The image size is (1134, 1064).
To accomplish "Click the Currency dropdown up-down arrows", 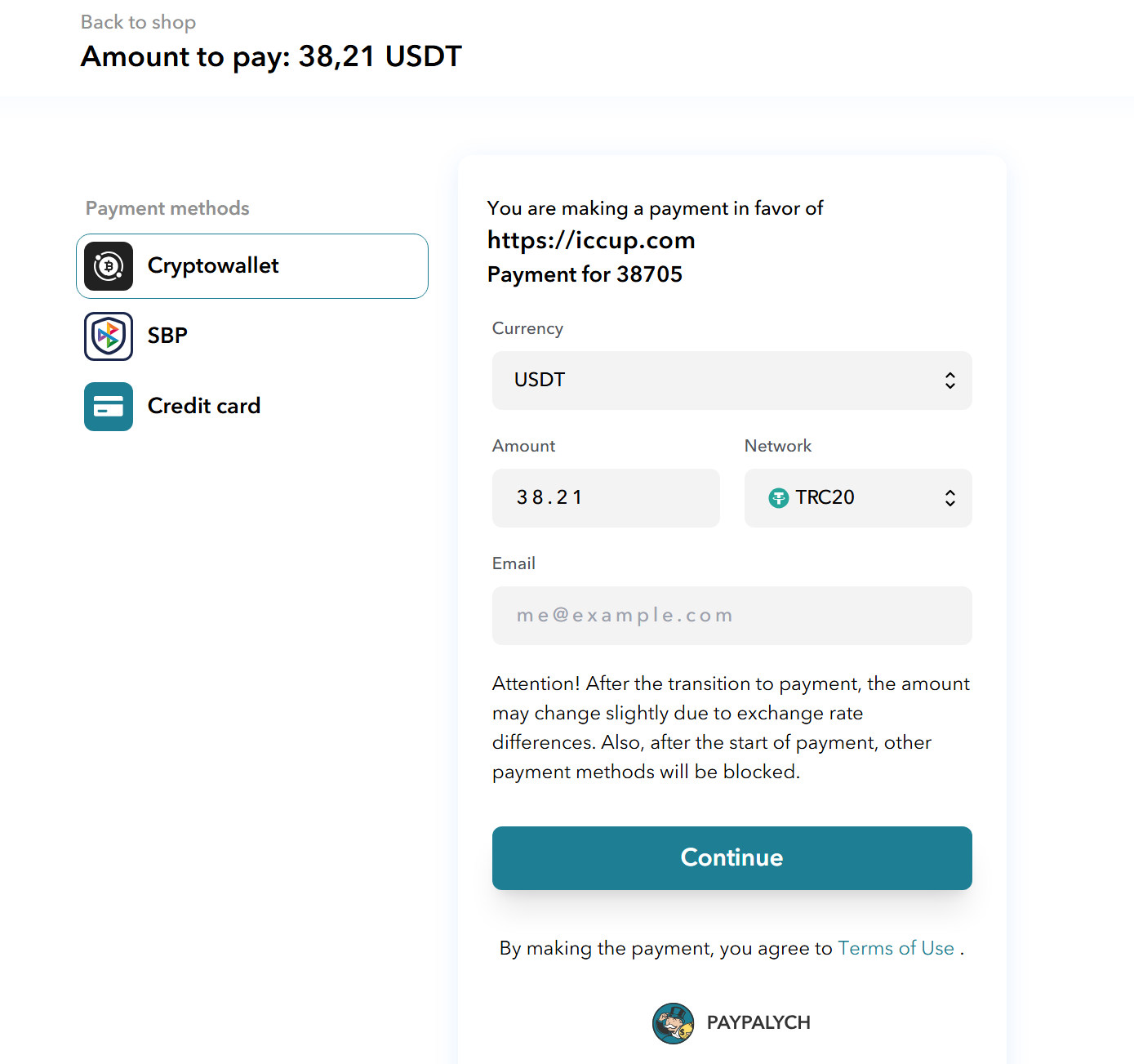I will (950, 381).
